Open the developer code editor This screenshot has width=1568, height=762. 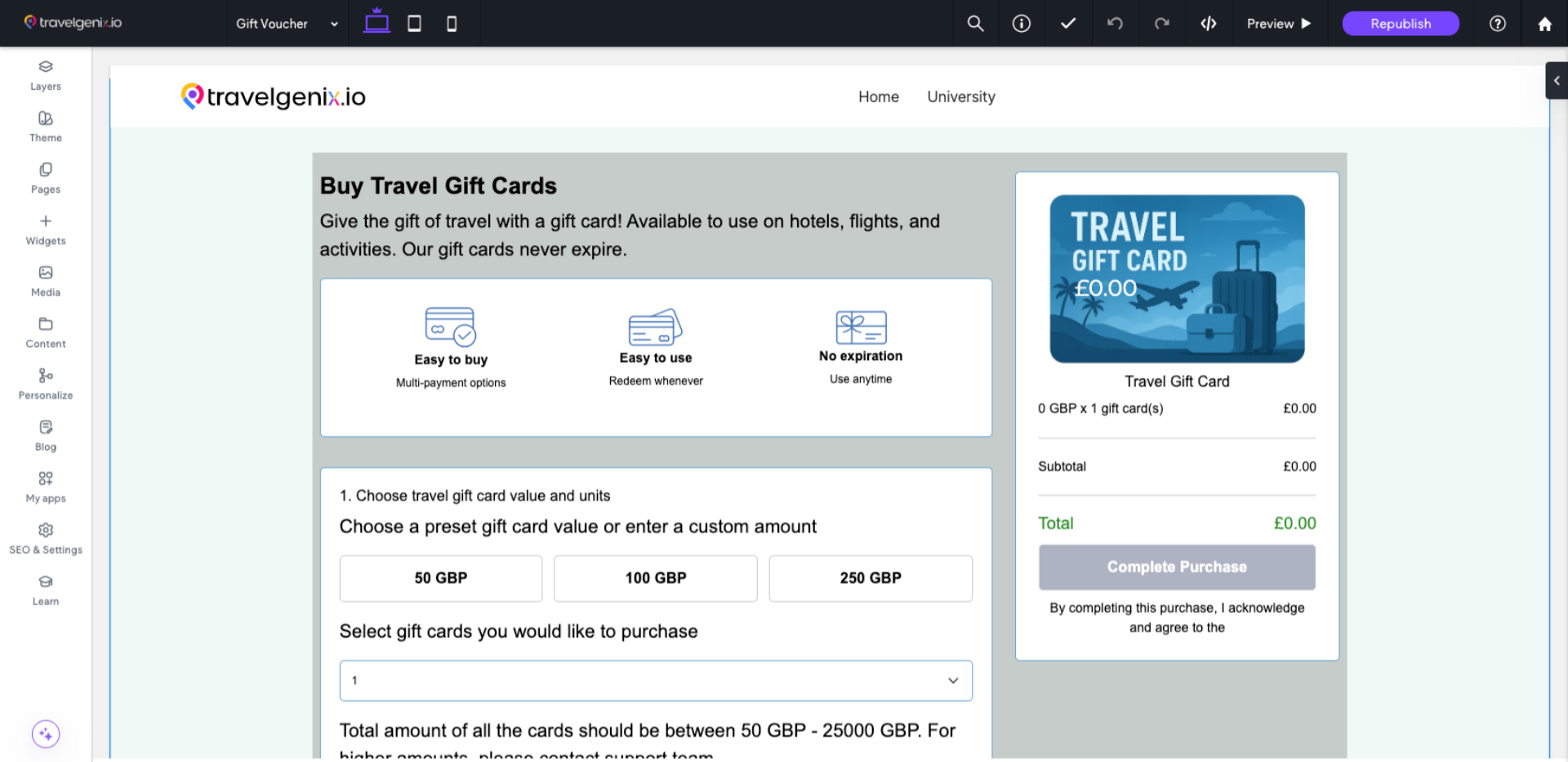1209,24
